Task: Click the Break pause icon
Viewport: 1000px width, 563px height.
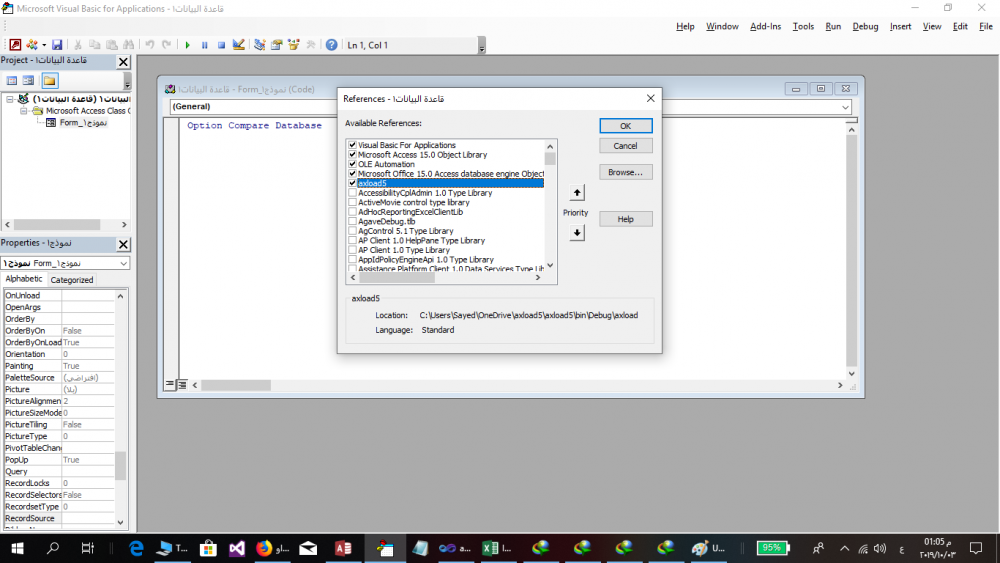Action: (x=205, y=45)
